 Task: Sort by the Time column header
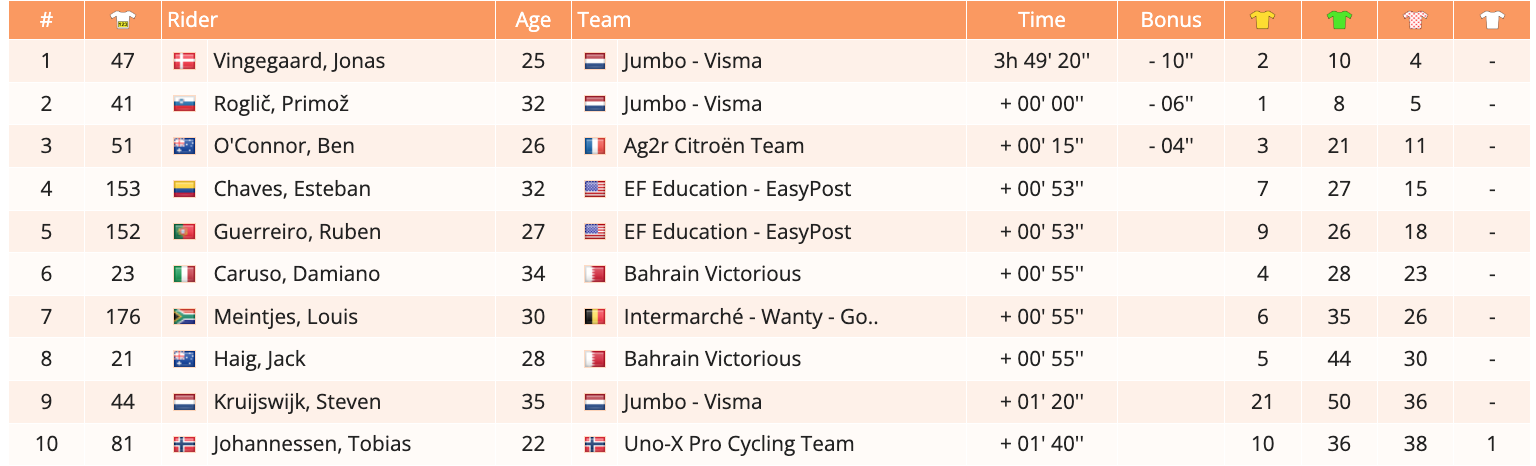[1042, 20]
